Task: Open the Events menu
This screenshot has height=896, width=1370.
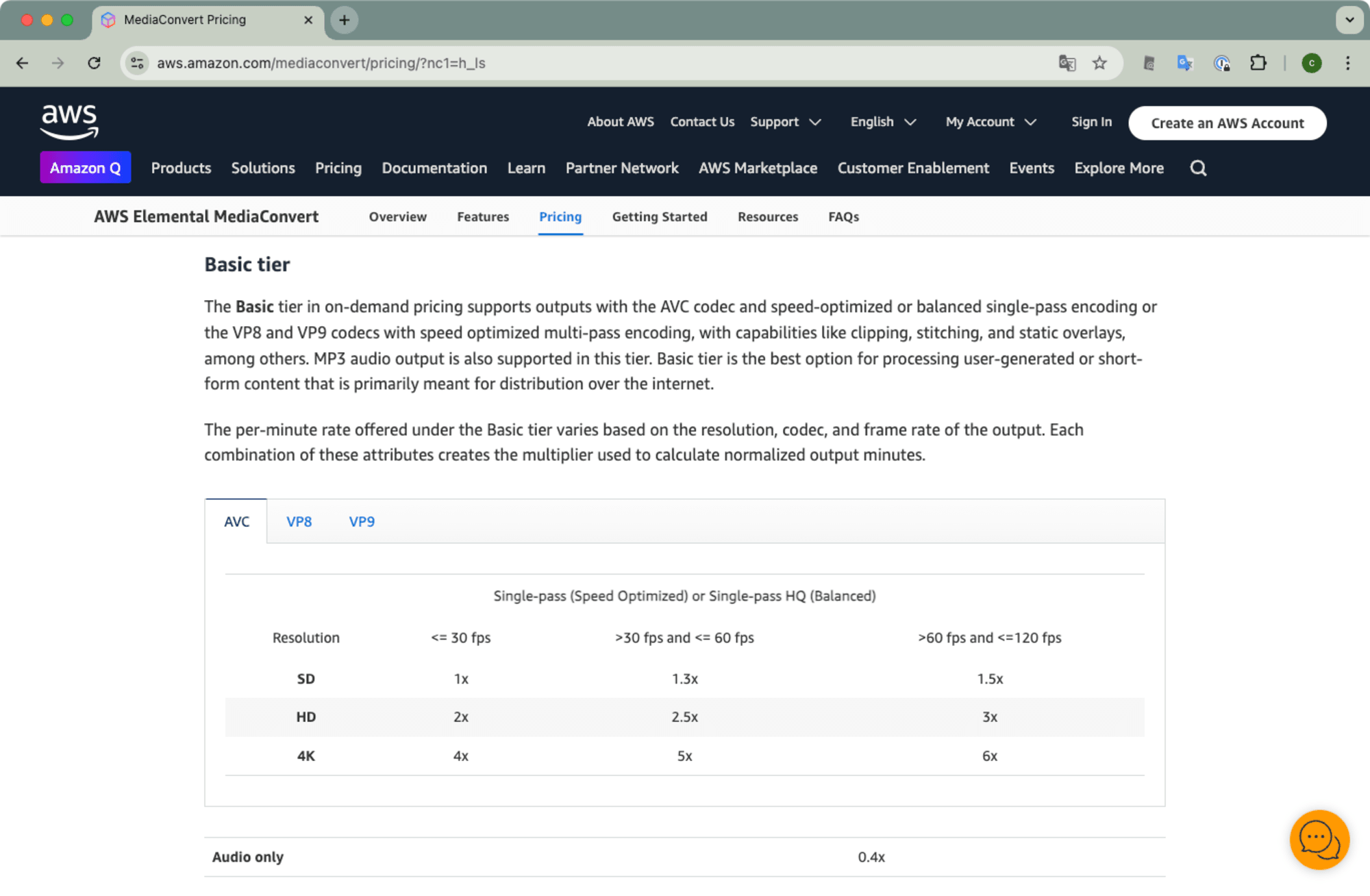Action: tap(1032, 168)
